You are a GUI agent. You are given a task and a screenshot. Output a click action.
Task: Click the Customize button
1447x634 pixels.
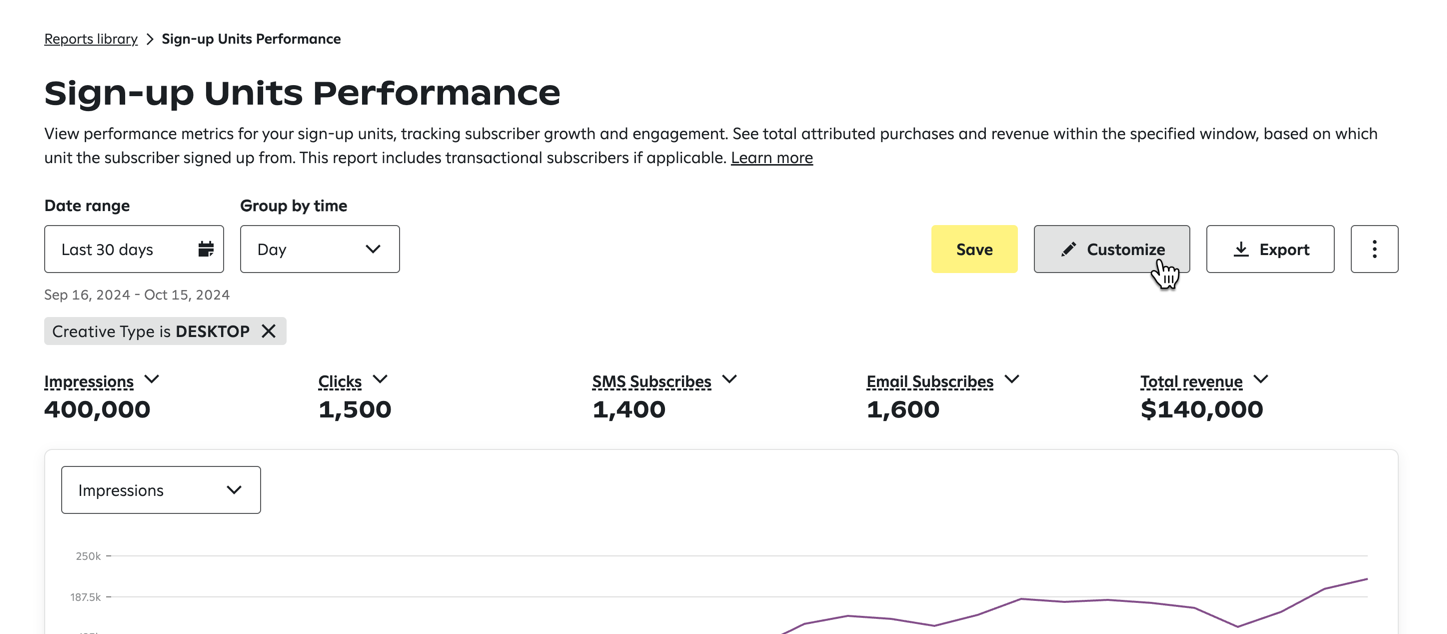(1112, 249)
